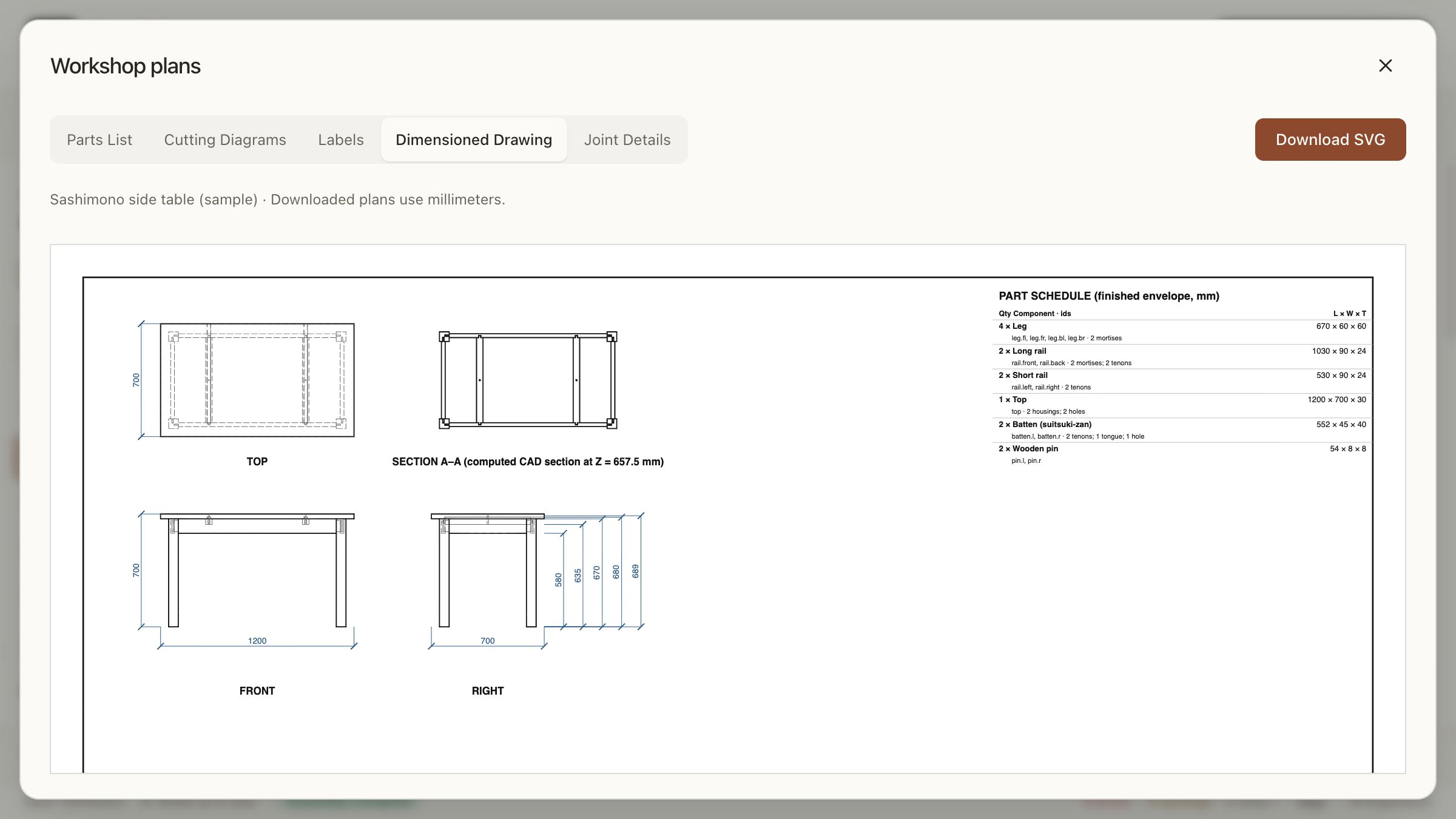This screenshot has height=819, width=1456.
Task: Select the '2 × Short rail' row
Action: (x=1182, y=381)
